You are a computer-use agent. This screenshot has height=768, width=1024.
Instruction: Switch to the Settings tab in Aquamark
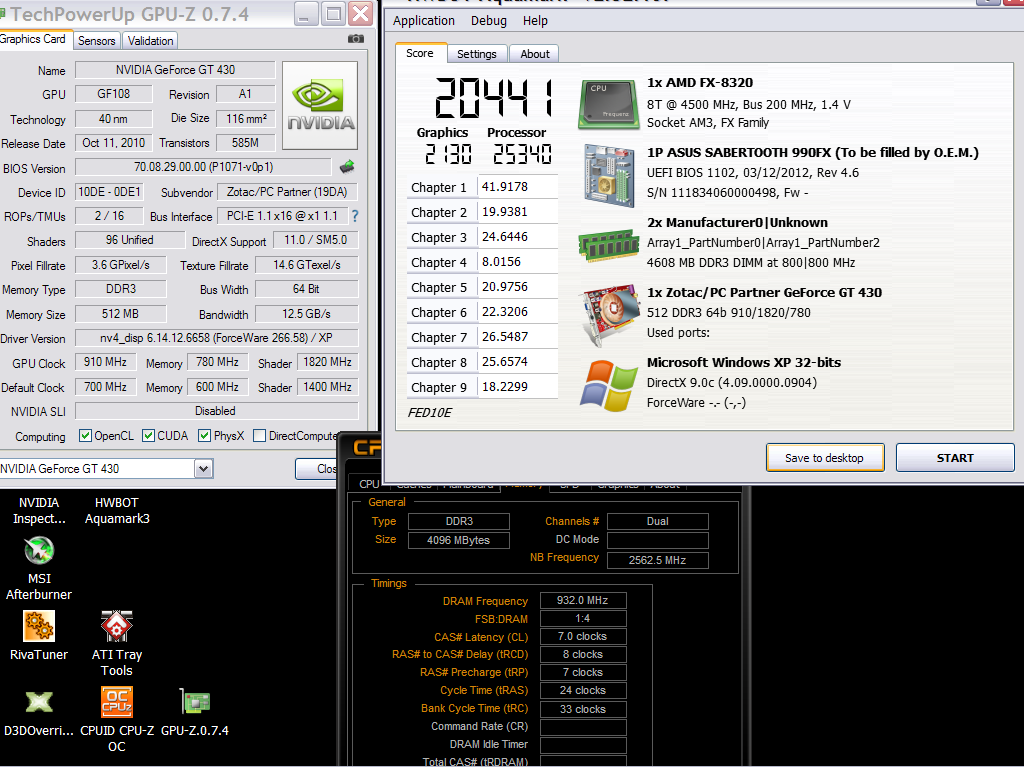tap(476, 54)
